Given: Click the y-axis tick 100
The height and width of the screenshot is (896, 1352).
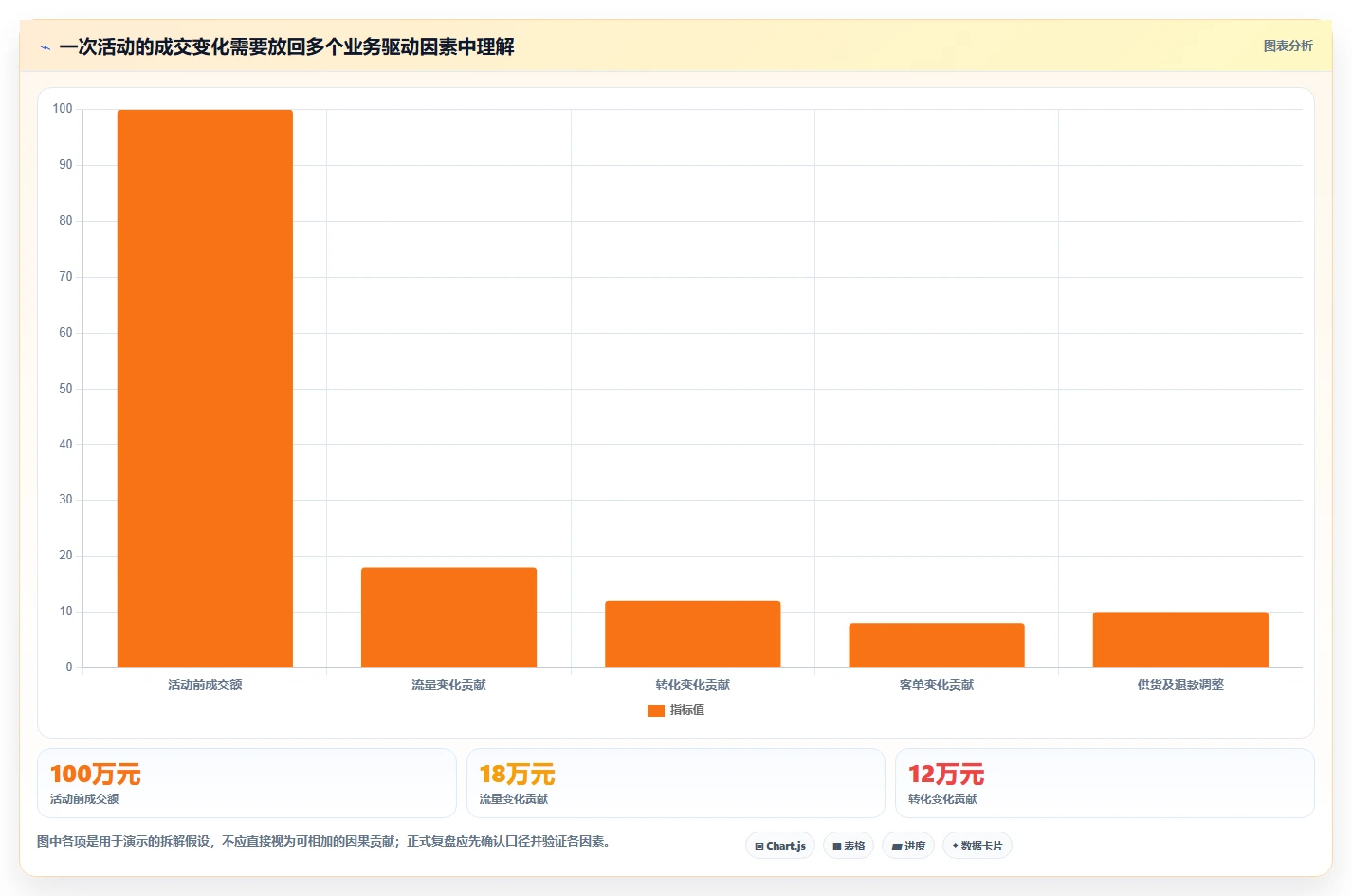Looking at the screenshot, I should click(x=63, y=109).
